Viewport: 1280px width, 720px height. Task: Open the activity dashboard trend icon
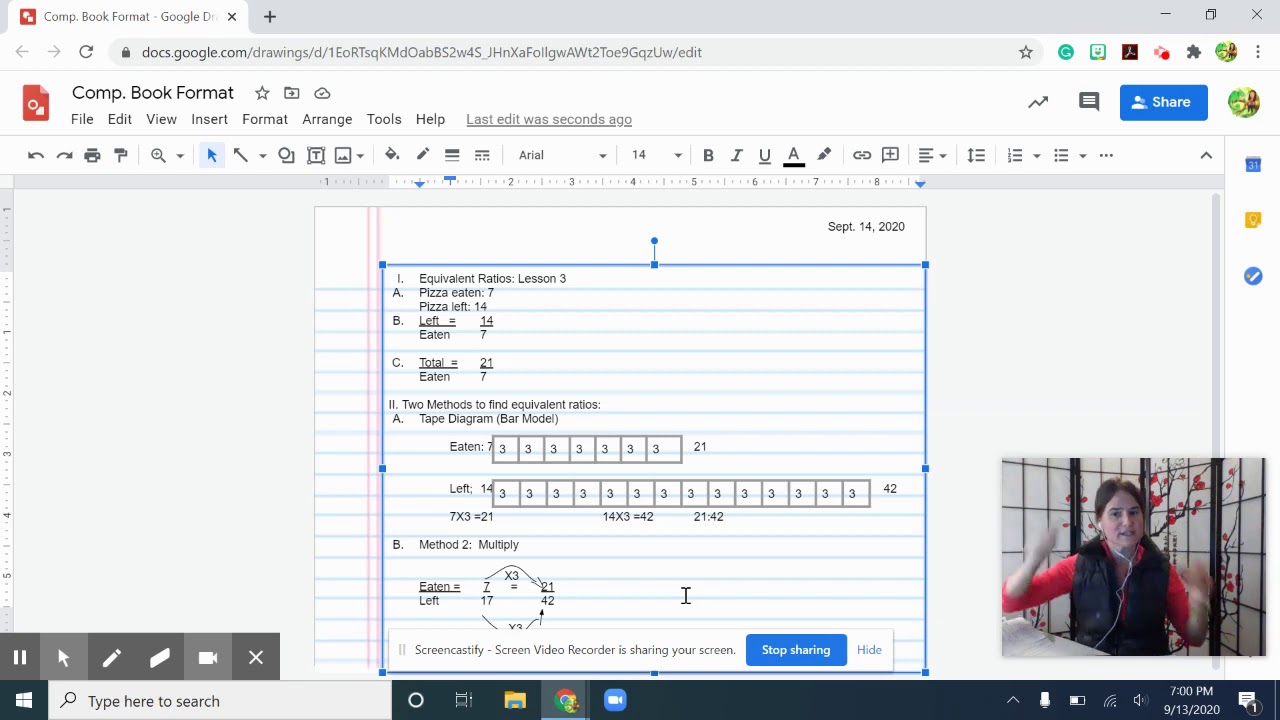click(x=1038, y=102)
